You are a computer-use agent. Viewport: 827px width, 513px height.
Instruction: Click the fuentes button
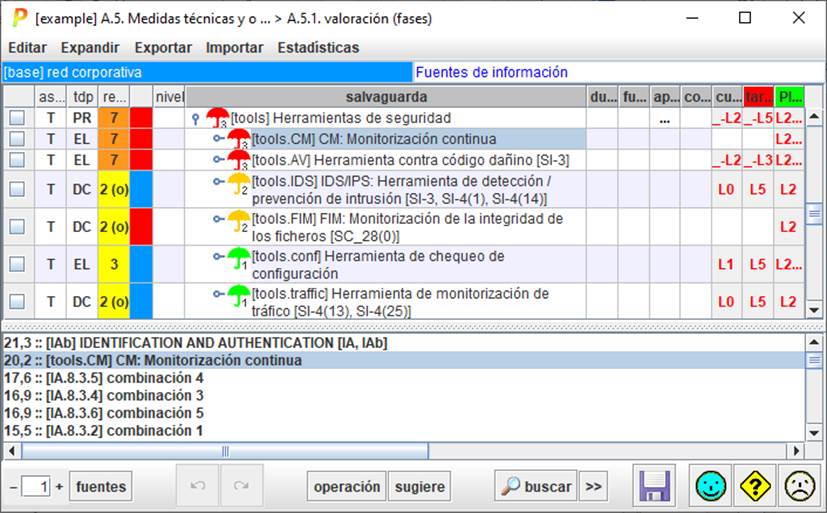(x=101, y=487)
